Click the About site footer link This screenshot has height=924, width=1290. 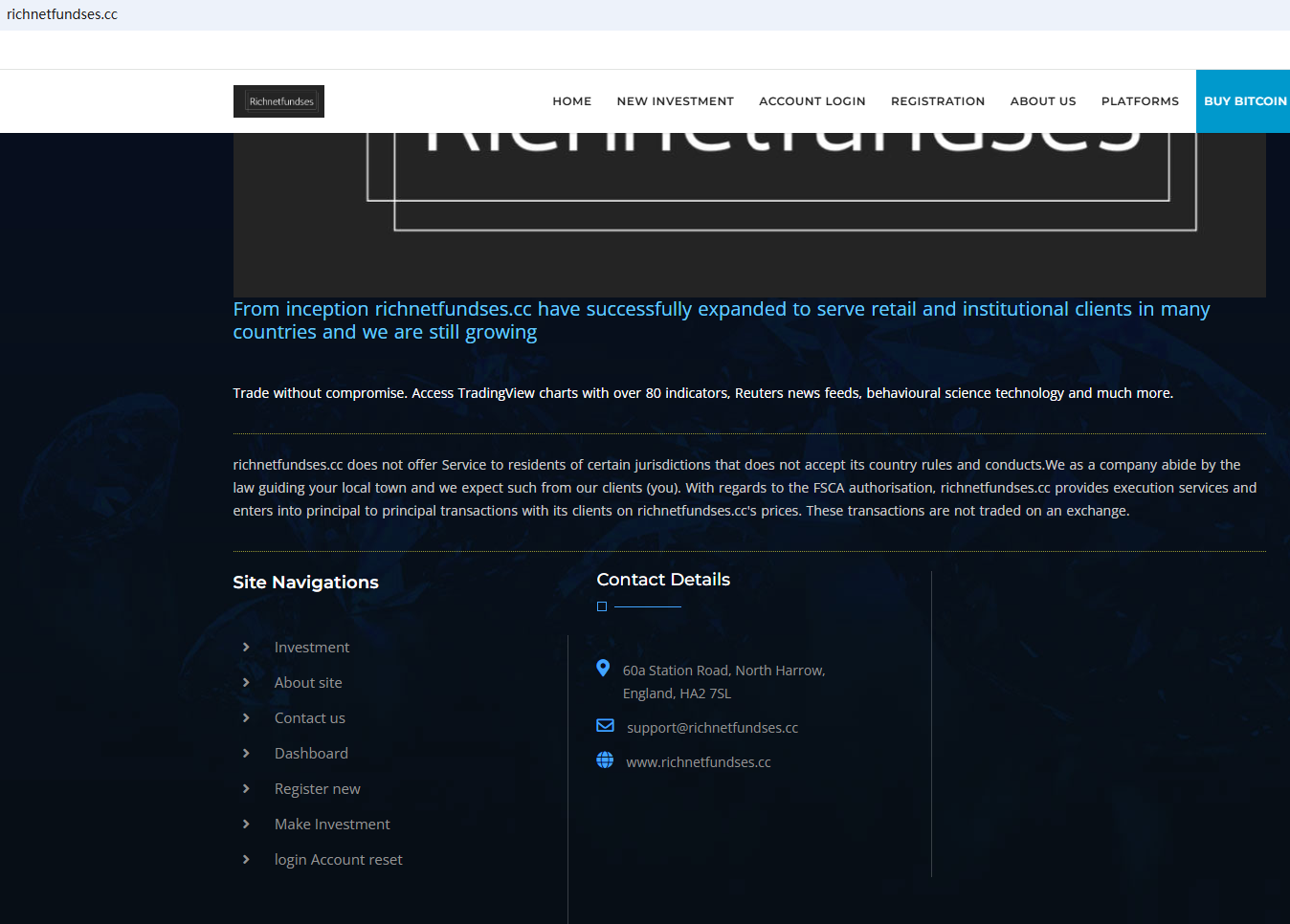[x=307, y=683]
